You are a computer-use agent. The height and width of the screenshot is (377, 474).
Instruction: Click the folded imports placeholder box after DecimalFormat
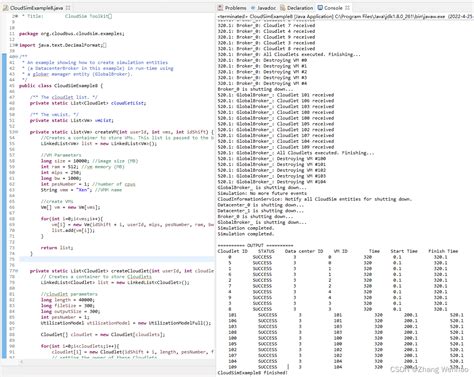coord(104,45)
